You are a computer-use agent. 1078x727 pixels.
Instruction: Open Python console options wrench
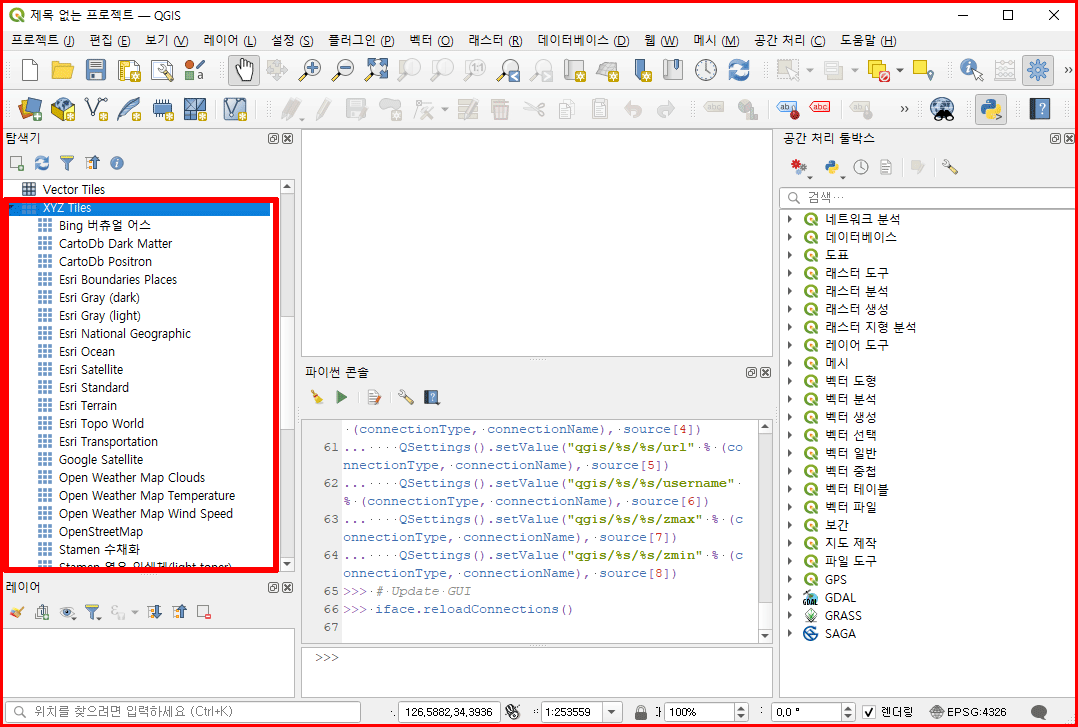pos(406,397)
